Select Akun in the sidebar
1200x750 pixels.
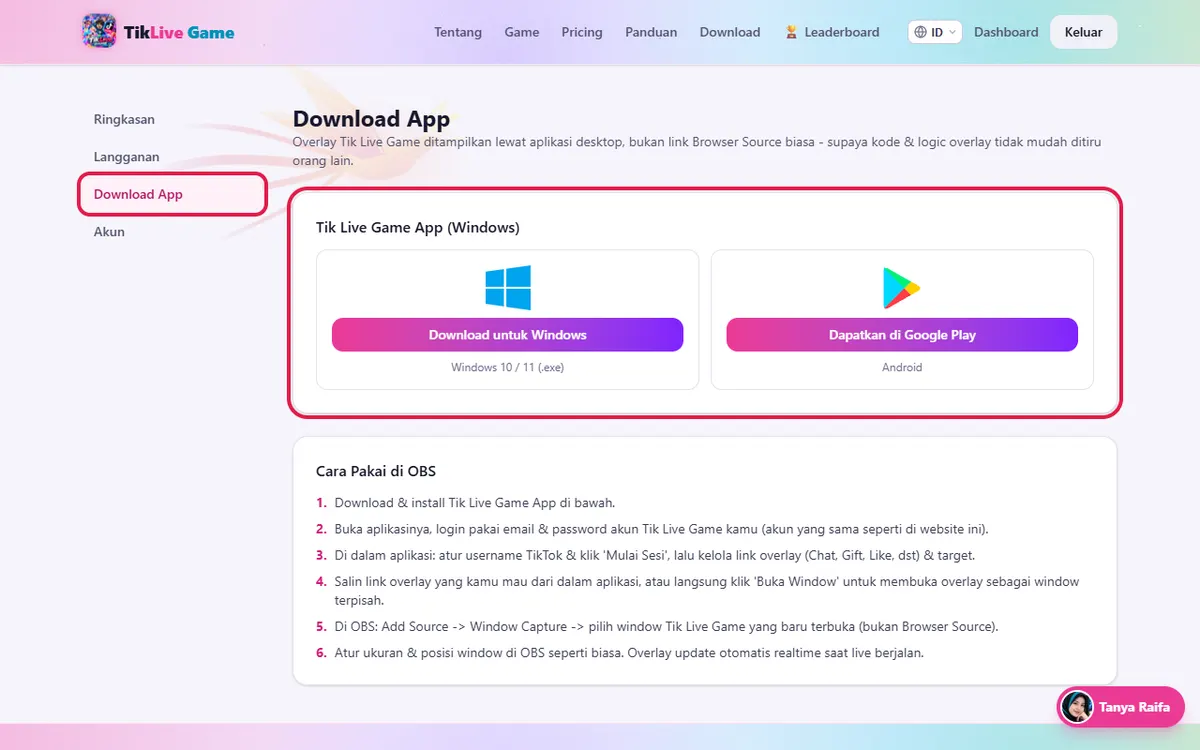point(172,231)
